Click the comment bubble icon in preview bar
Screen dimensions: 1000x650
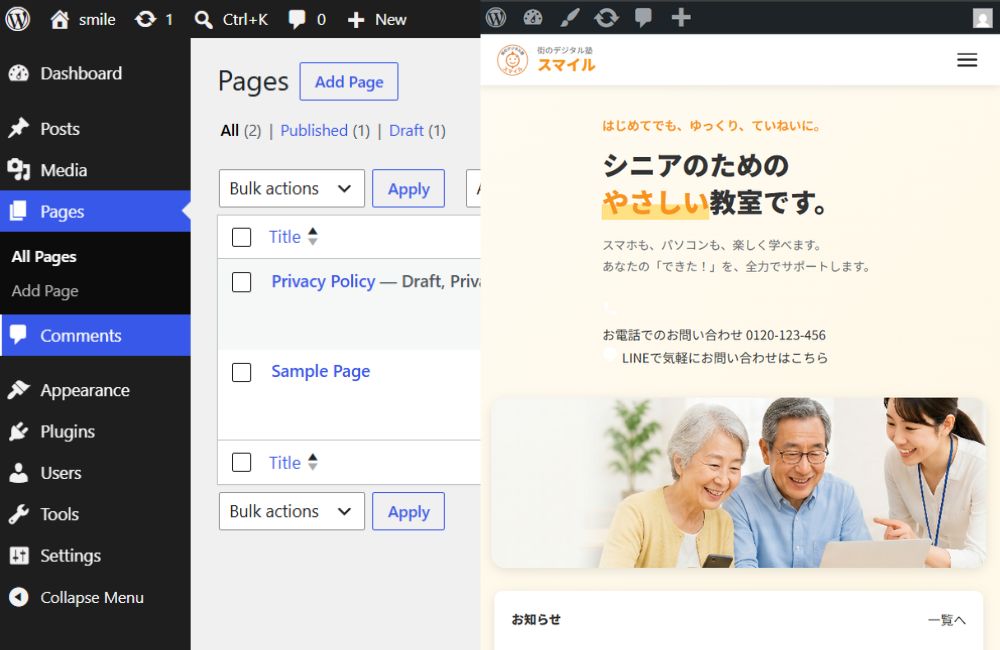pyautogui.click(x=643, y=17)
